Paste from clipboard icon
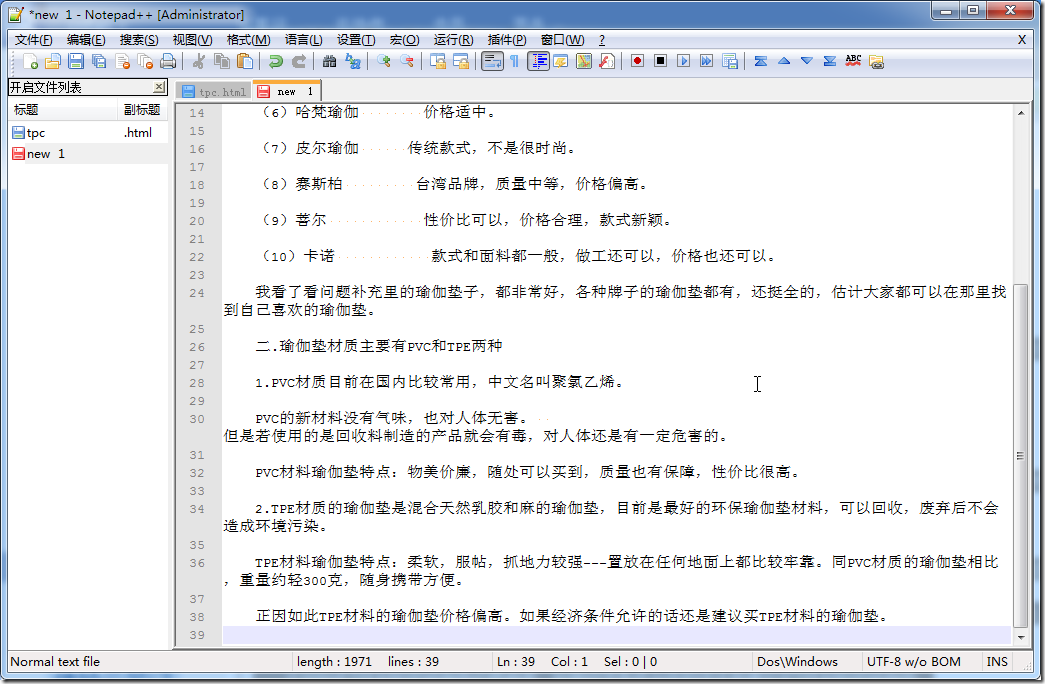Screen dimensions: 1045x684 click(245, 61)
